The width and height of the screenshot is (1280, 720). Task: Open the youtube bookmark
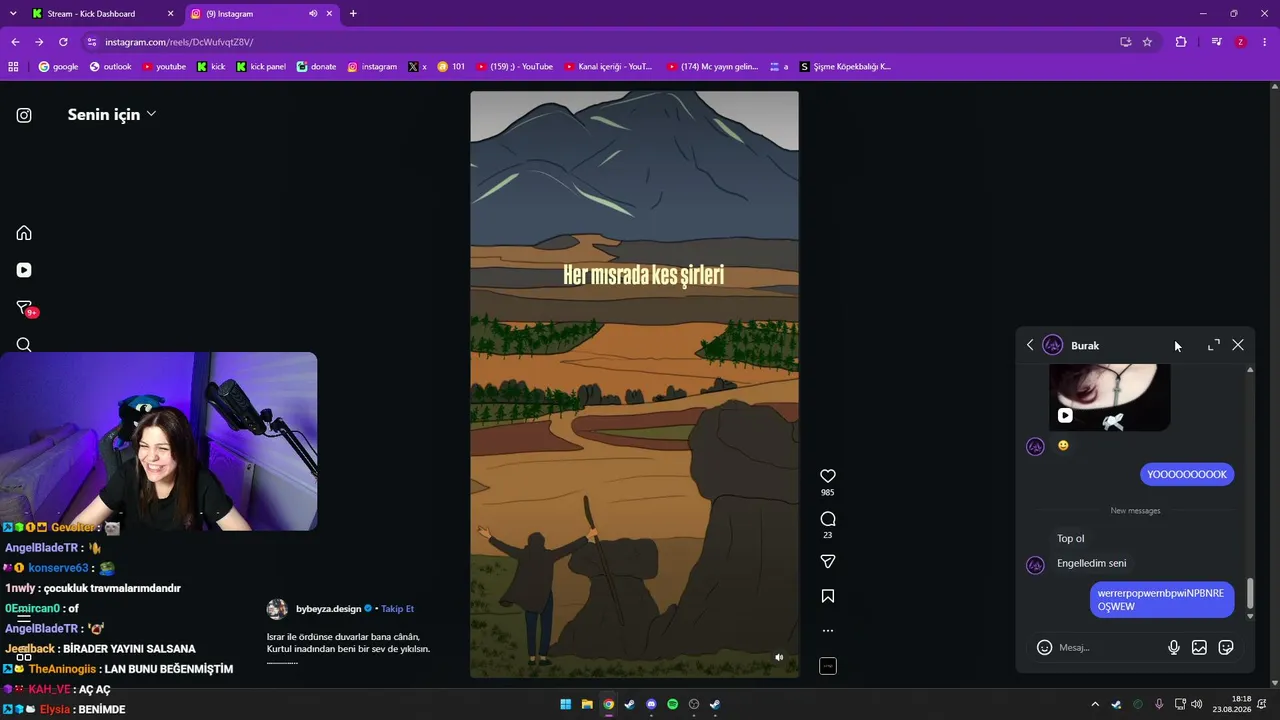tap(164, 67)
